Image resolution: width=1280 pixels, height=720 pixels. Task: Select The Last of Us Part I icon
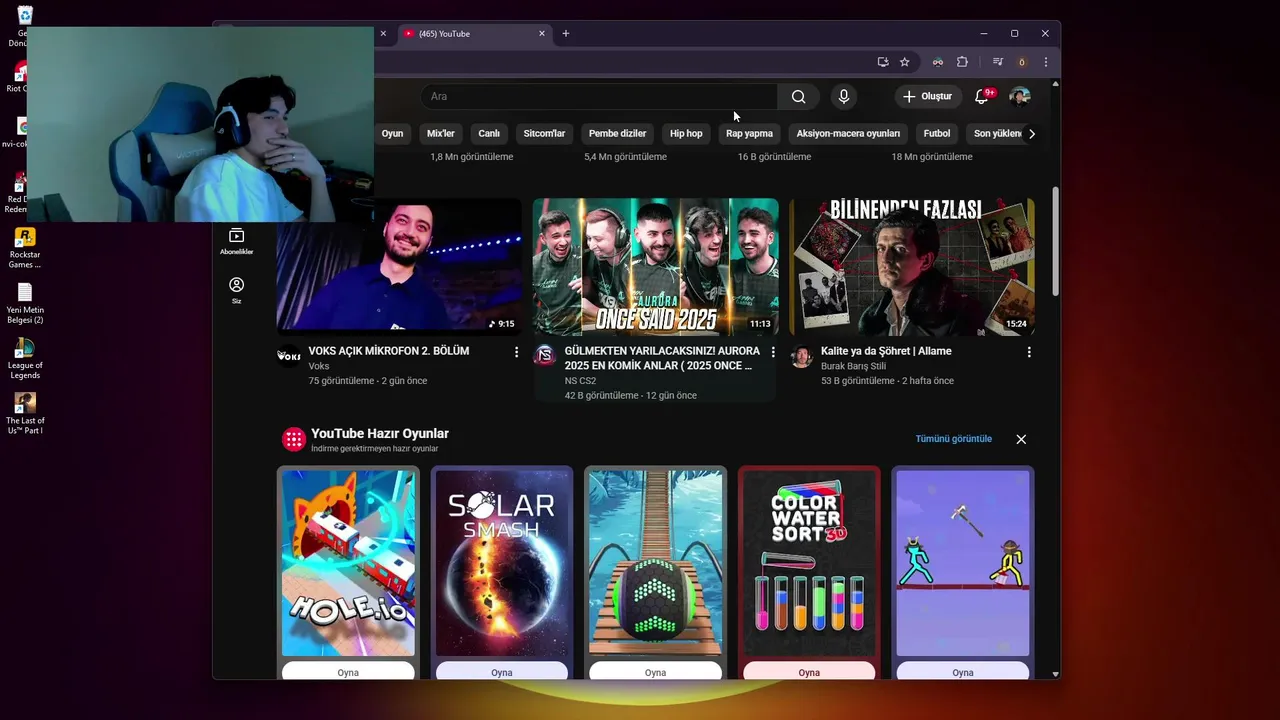click(x=25, y=414)
